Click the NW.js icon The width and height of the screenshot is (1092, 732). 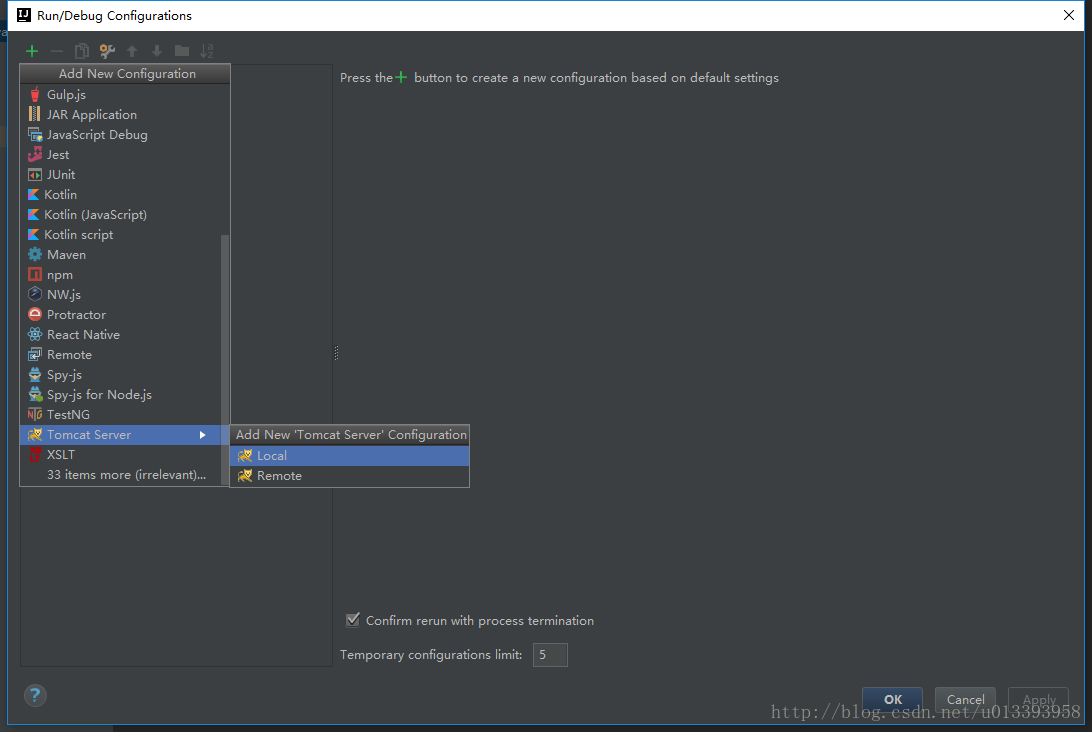pos(35,295)
